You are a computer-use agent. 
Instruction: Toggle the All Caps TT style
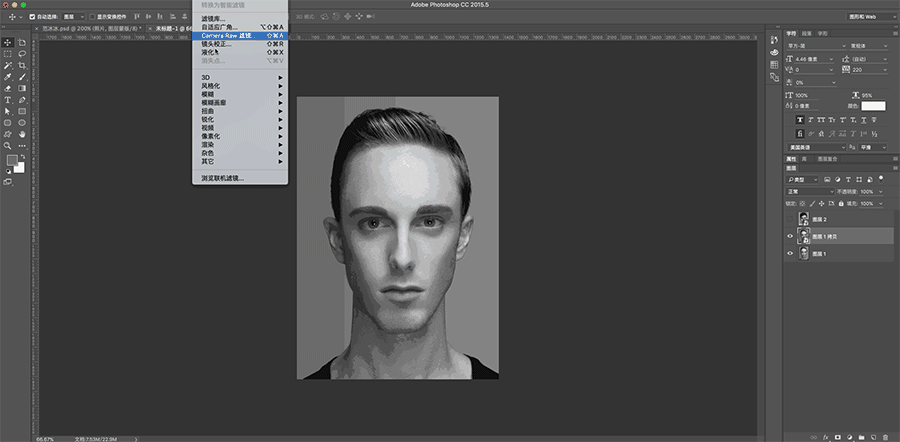pyautogui.click(x=821, y=119)
